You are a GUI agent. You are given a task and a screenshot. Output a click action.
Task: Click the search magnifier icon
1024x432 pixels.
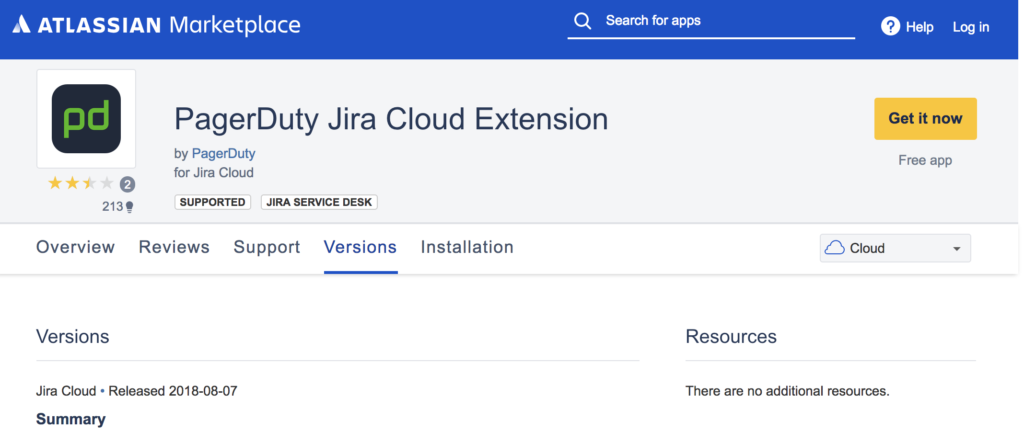(x=583, y=21)
